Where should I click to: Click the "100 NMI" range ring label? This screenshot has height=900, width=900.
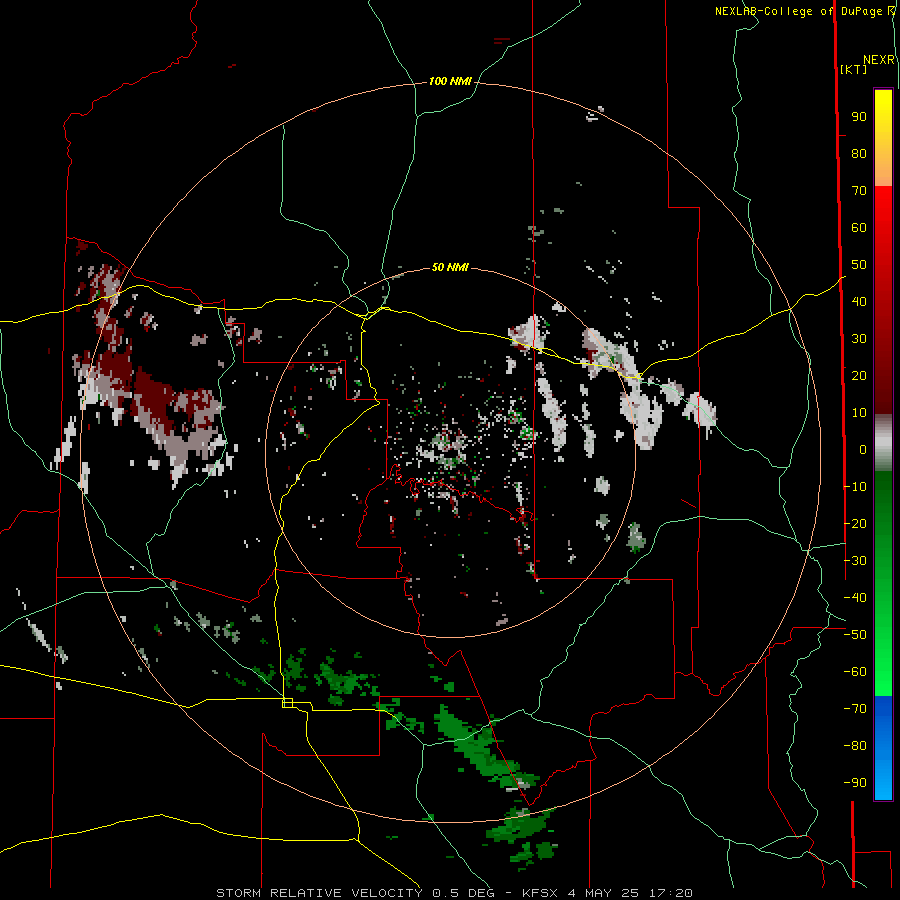(450, 82)
